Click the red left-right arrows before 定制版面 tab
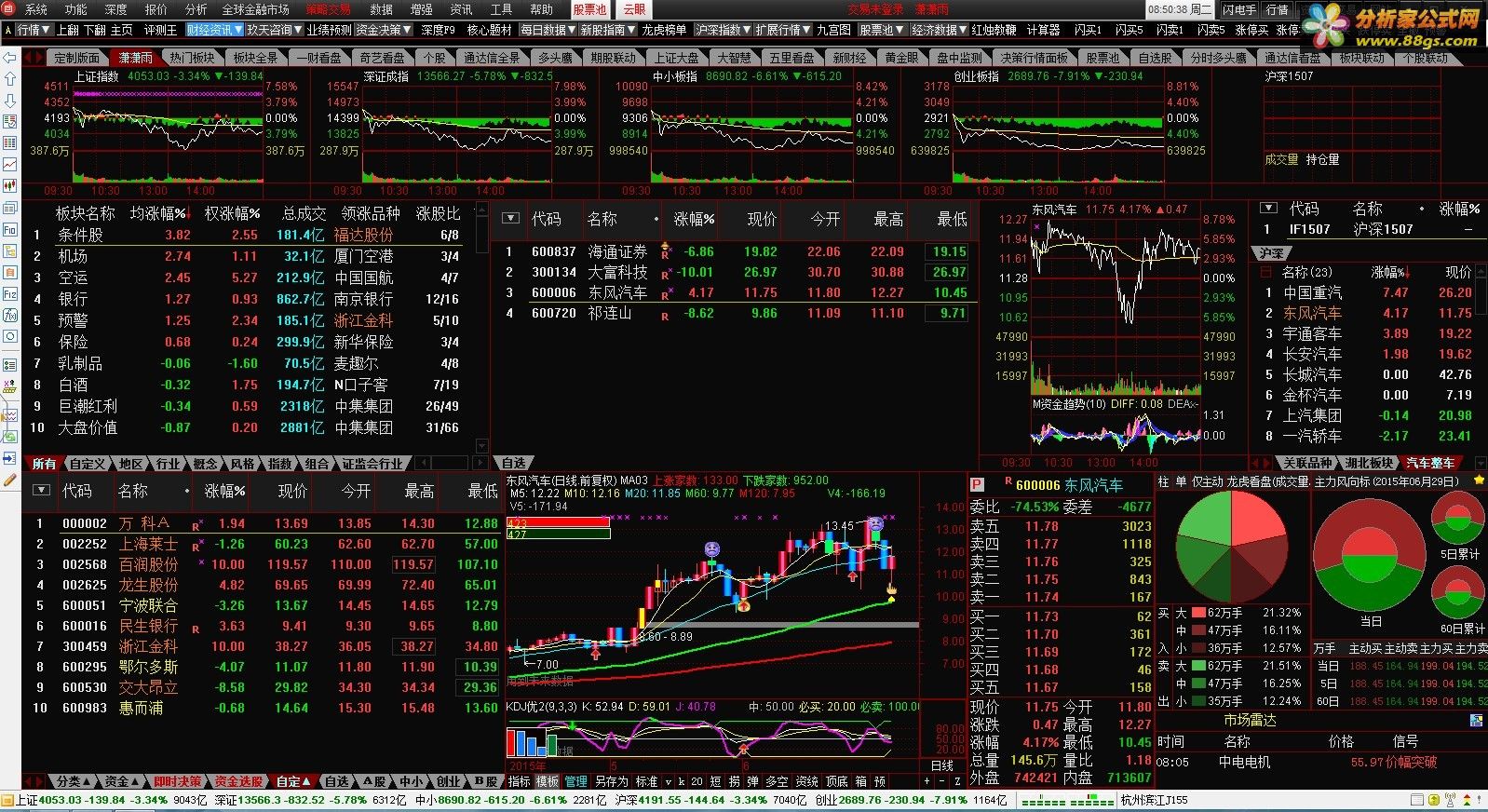The image size is (1488, 812). click(x=35, y=58)
